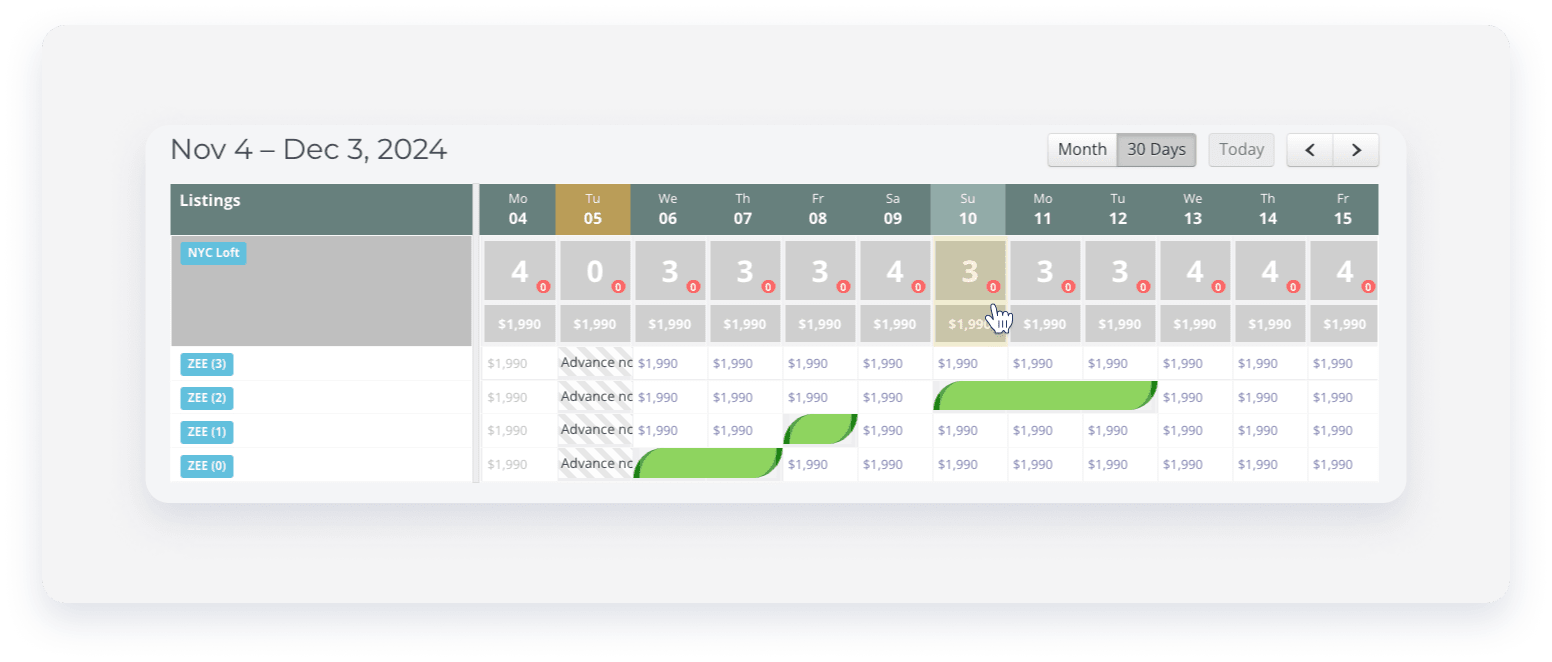
Task: Click ZEE (3) price on Fr 15
Action: (1332, 363)
